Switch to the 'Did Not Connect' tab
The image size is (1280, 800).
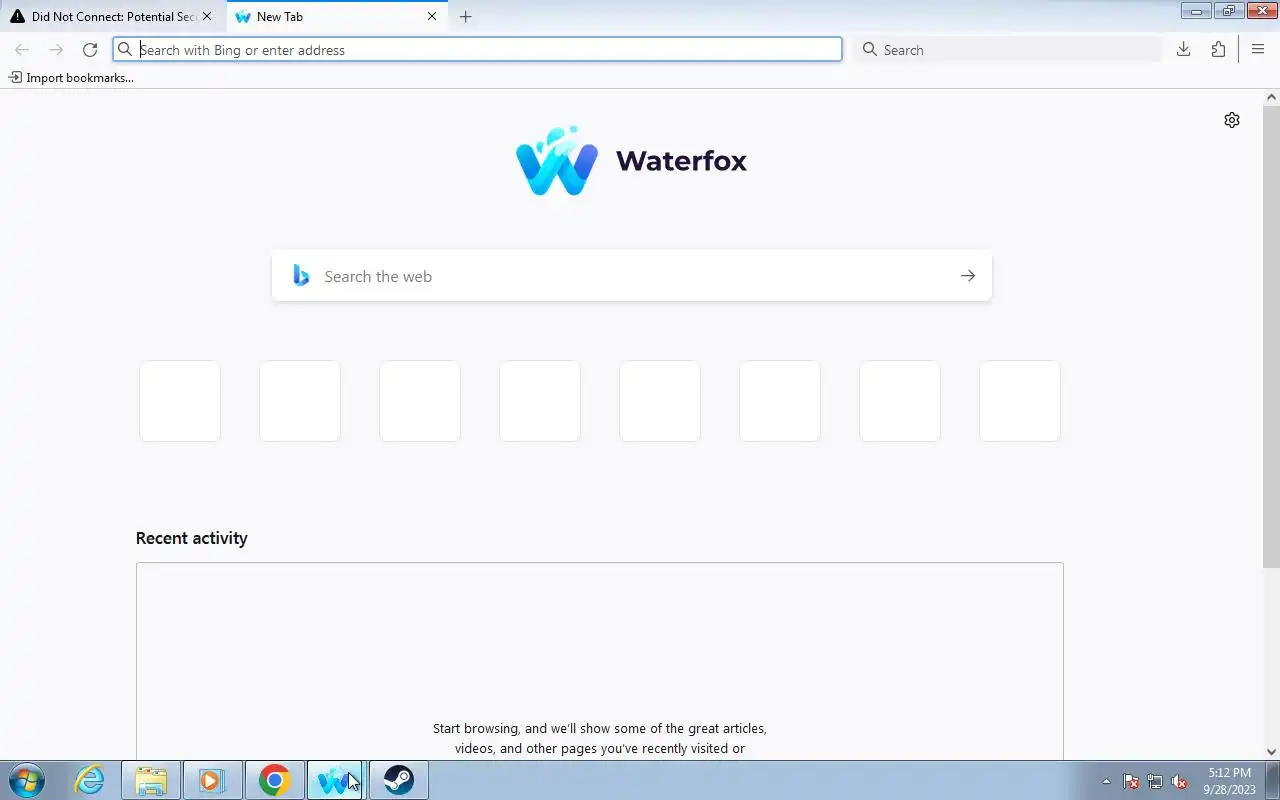click(x=110, y=17)
